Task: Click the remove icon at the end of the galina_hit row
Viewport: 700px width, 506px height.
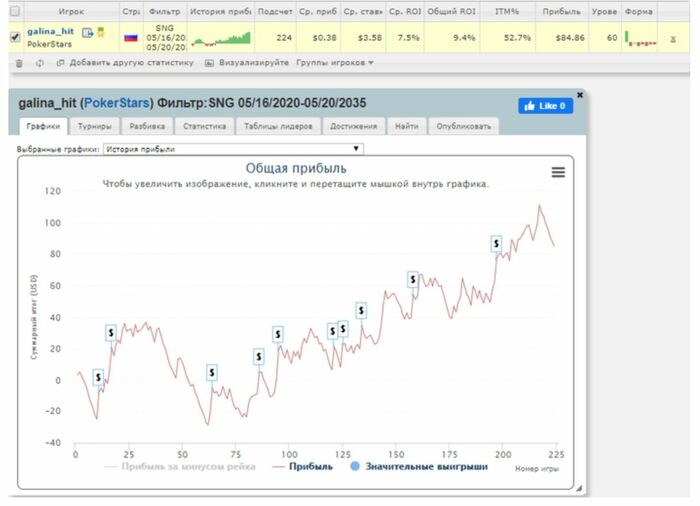Action: (673, 39)
